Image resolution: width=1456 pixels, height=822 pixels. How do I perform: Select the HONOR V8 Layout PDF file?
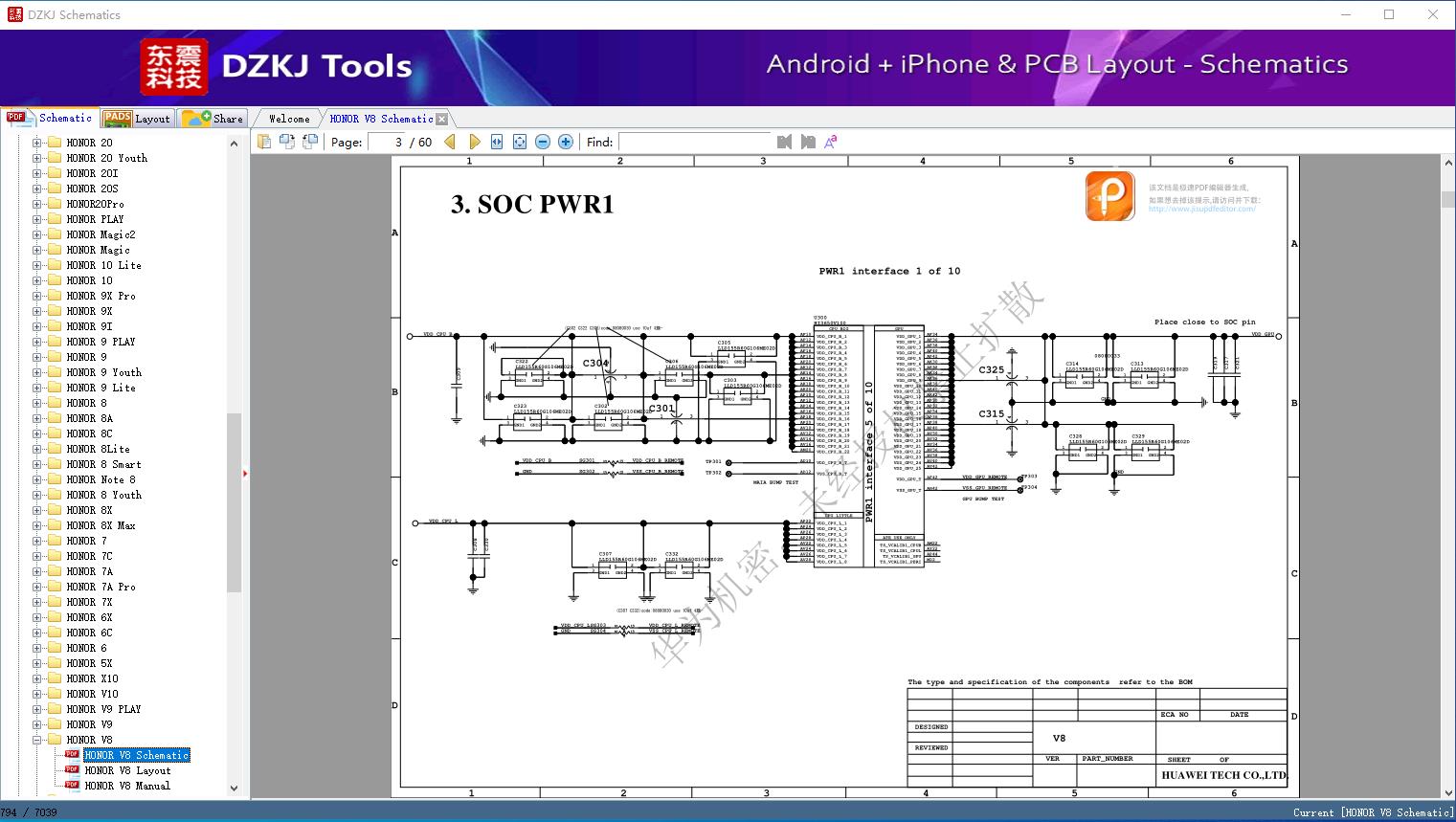coord(127,770)
